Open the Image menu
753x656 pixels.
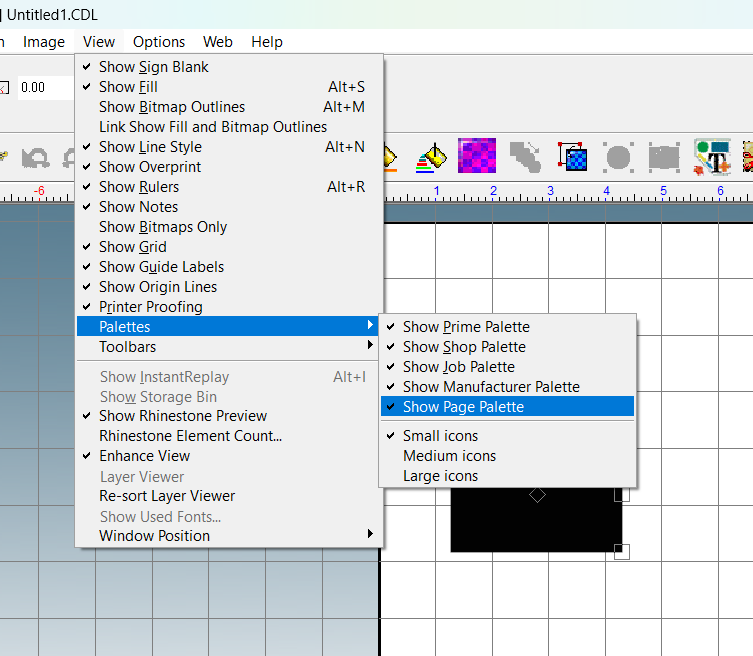tap(44, 42)
